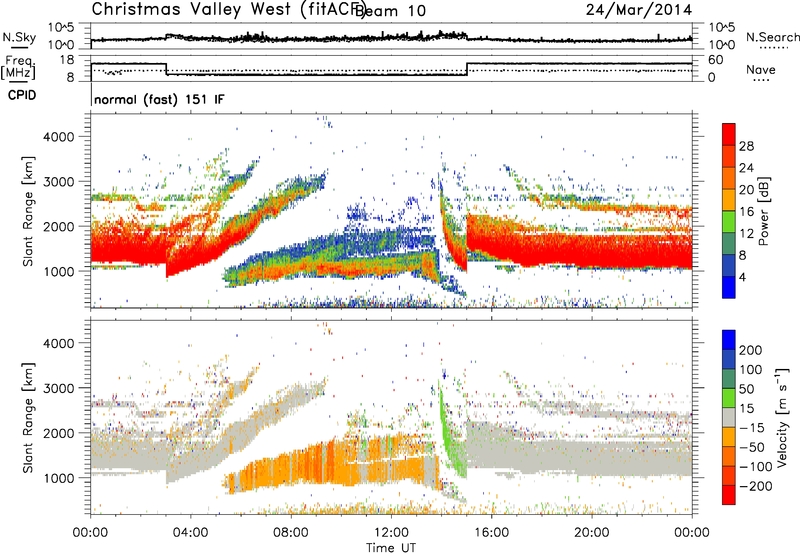Image resolution: width=800 pixels, height=554 pixels.
Task: Click the 'Time UT' axis title
Action: 391,548
